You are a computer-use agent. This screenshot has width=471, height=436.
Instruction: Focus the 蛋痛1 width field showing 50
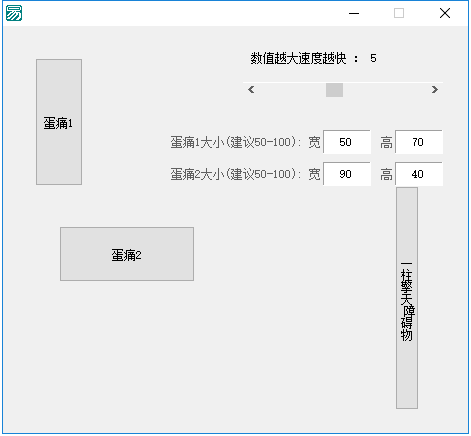pos(347,142)
